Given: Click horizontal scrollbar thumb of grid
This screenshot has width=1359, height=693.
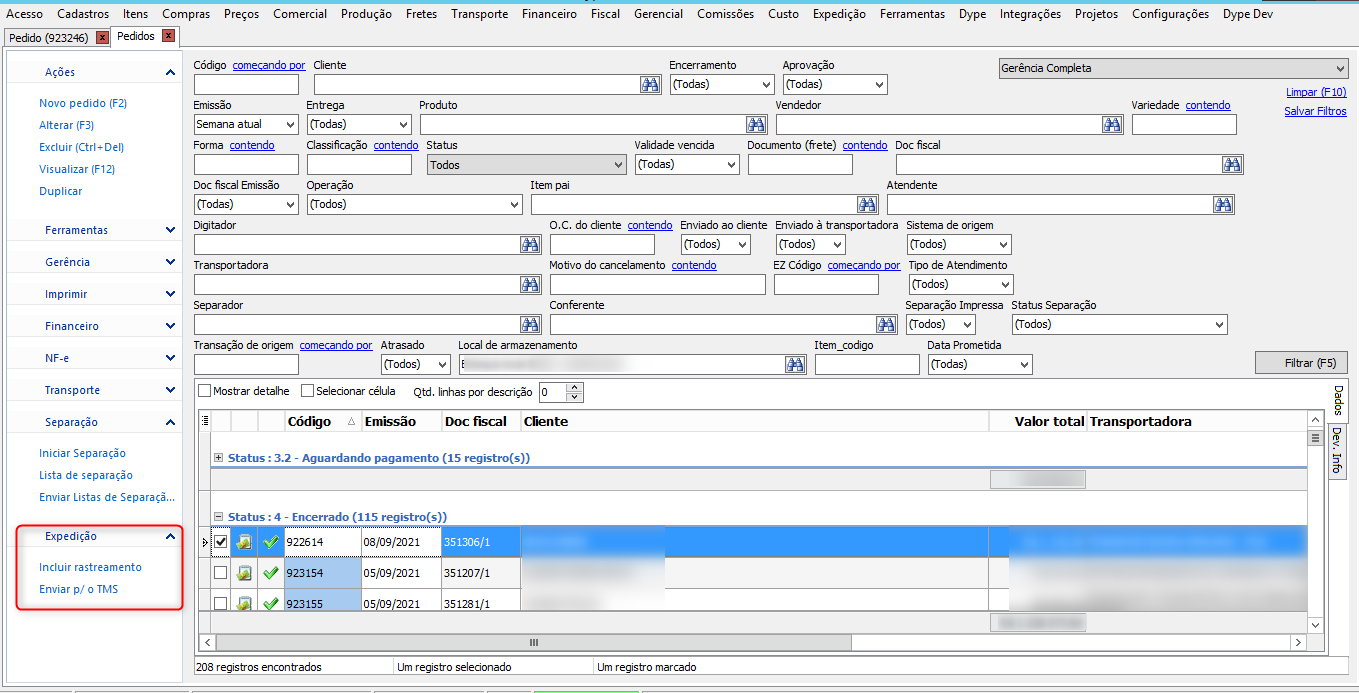Looking at the screenshot, I should (x=533, y=642).
